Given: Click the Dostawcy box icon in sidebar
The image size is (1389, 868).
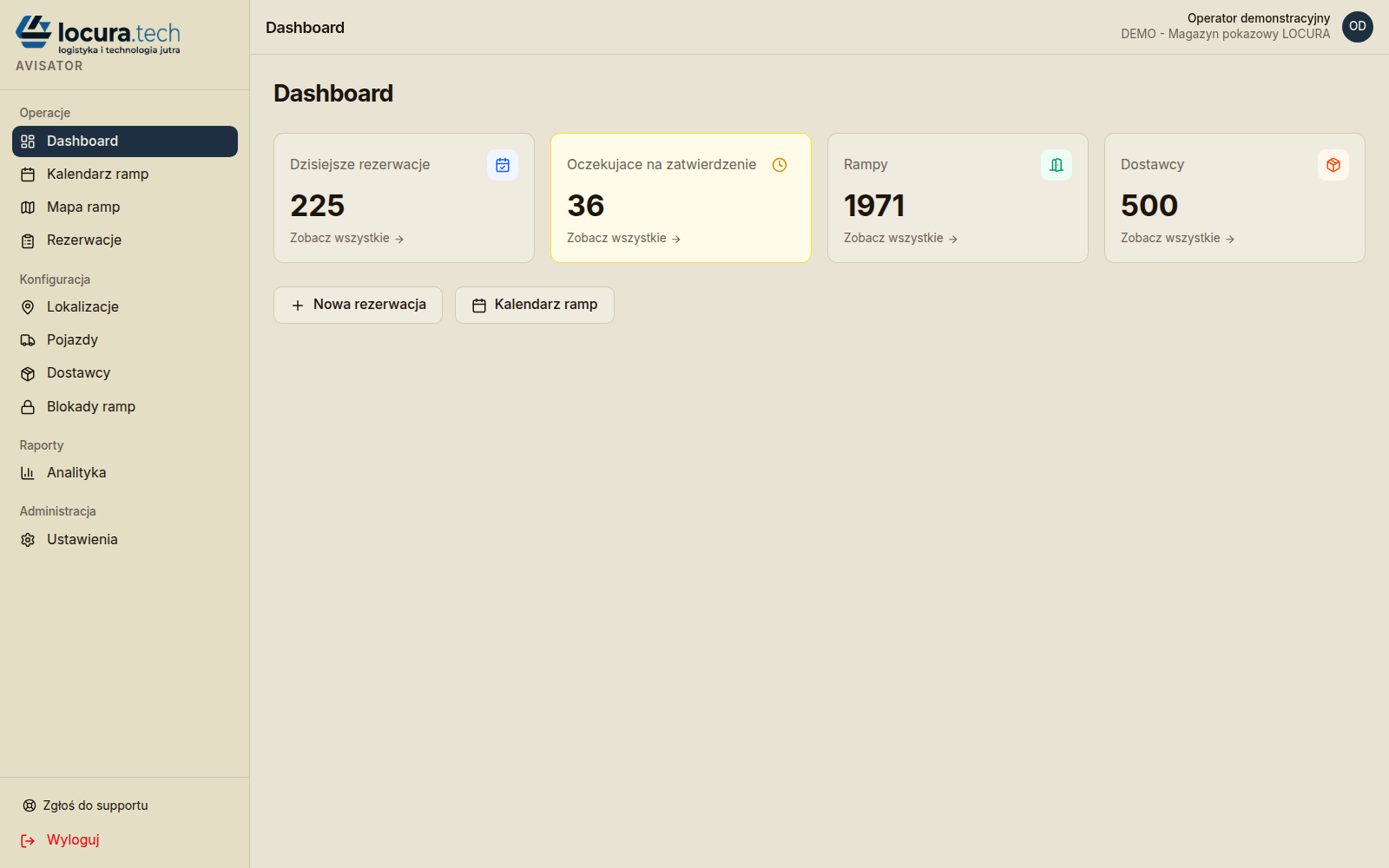Looking at the screenshot, I should (28, 373).
